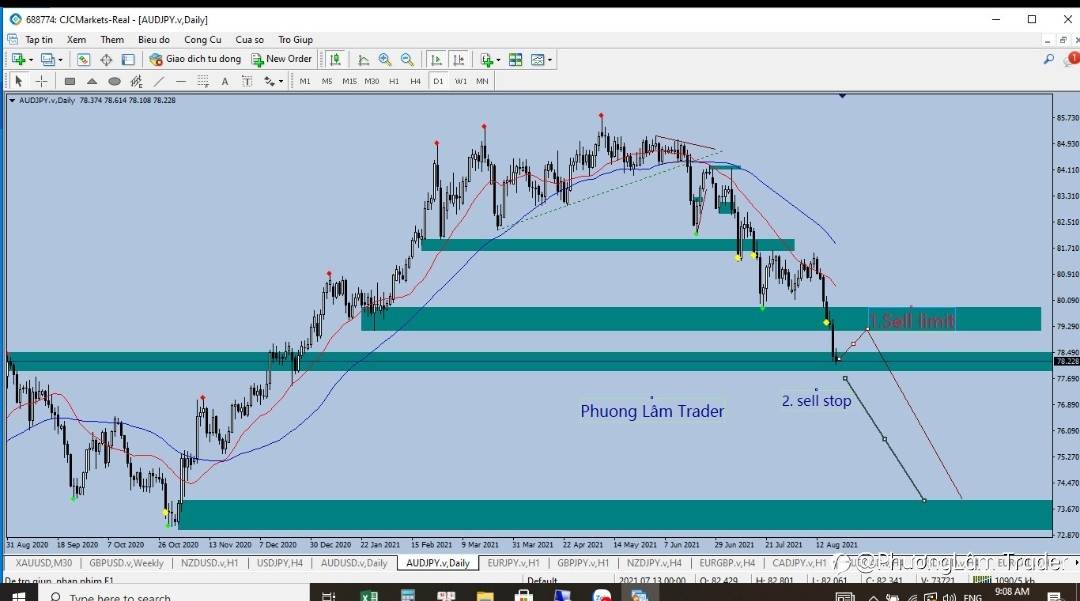
Task: Toggle Giao dich tu dong auto trading
Action: (x=196, y=59)
